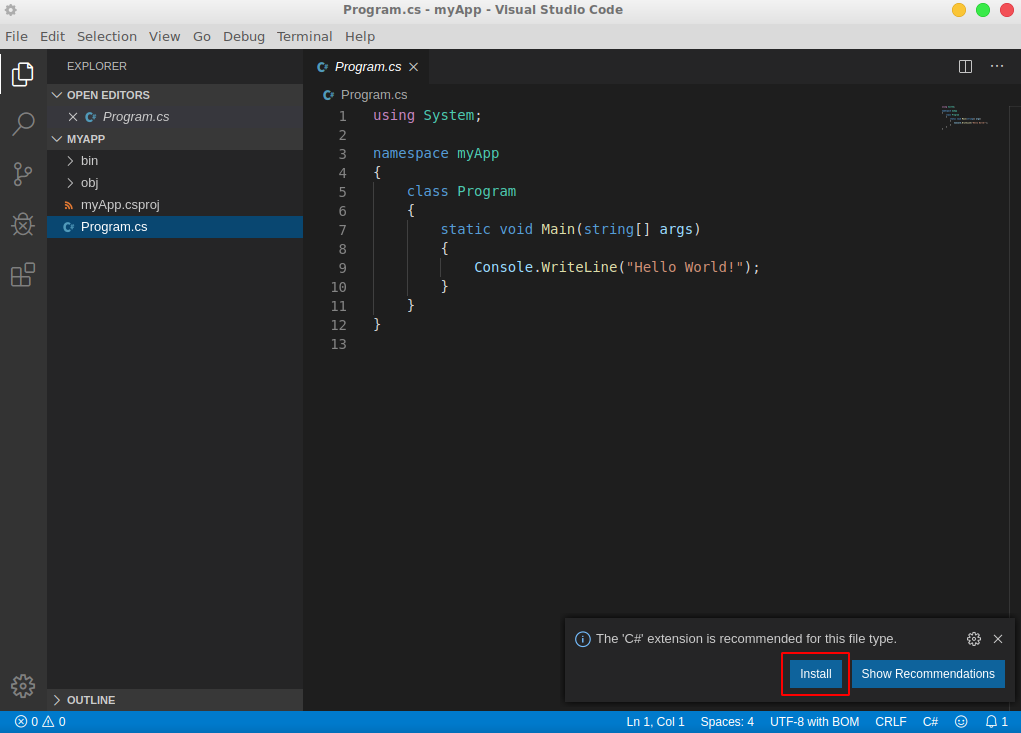Click the notification settings gear icon
The height and width of the screenshot is (733, 1021).
pyautogui.click(x=973, y=639)
